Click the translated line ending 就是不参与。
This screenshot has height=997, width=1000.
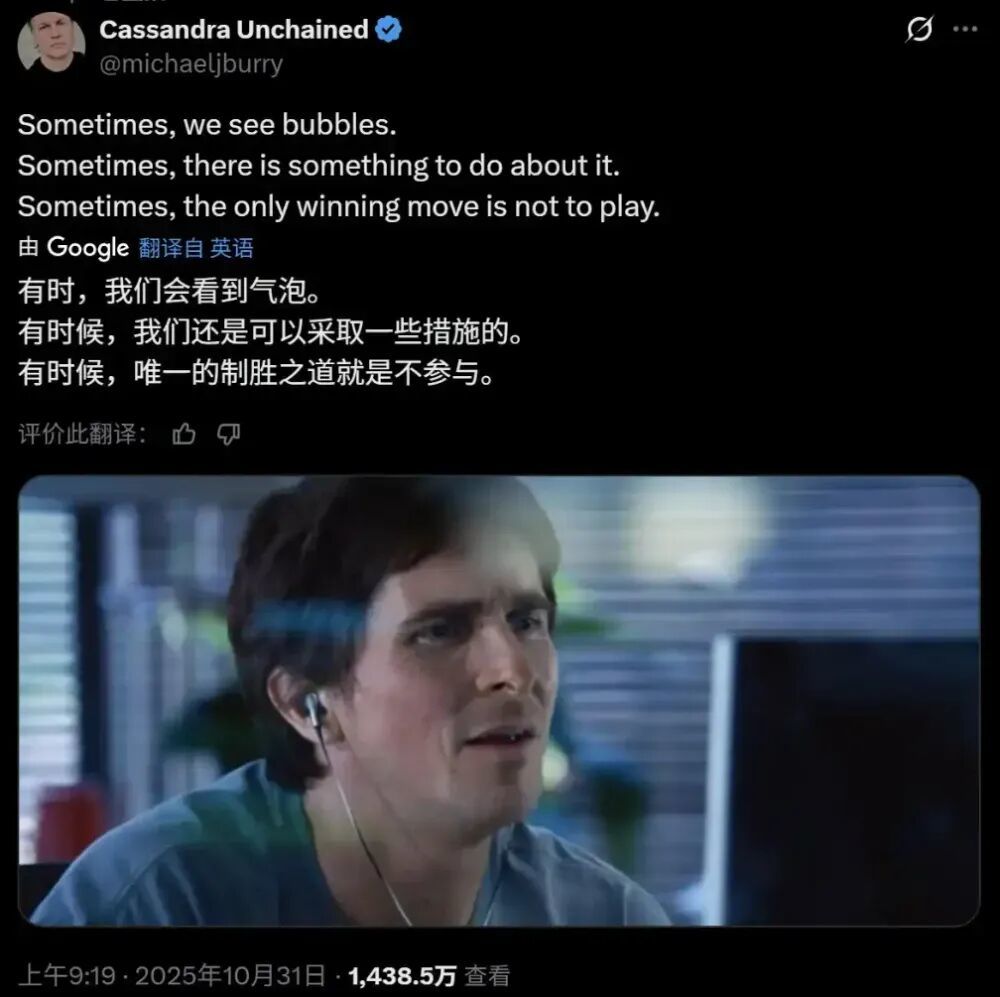tap(256, 373)
